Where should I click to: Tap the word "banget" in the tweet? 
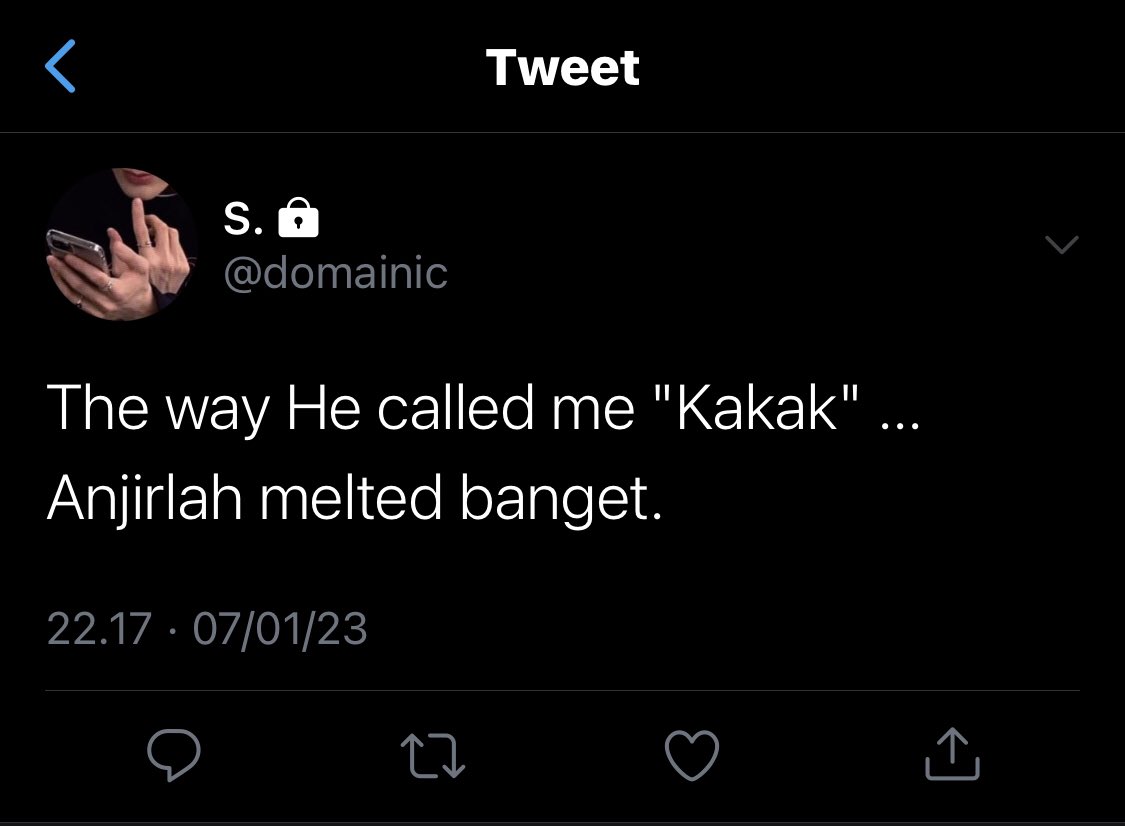(555, 499)
